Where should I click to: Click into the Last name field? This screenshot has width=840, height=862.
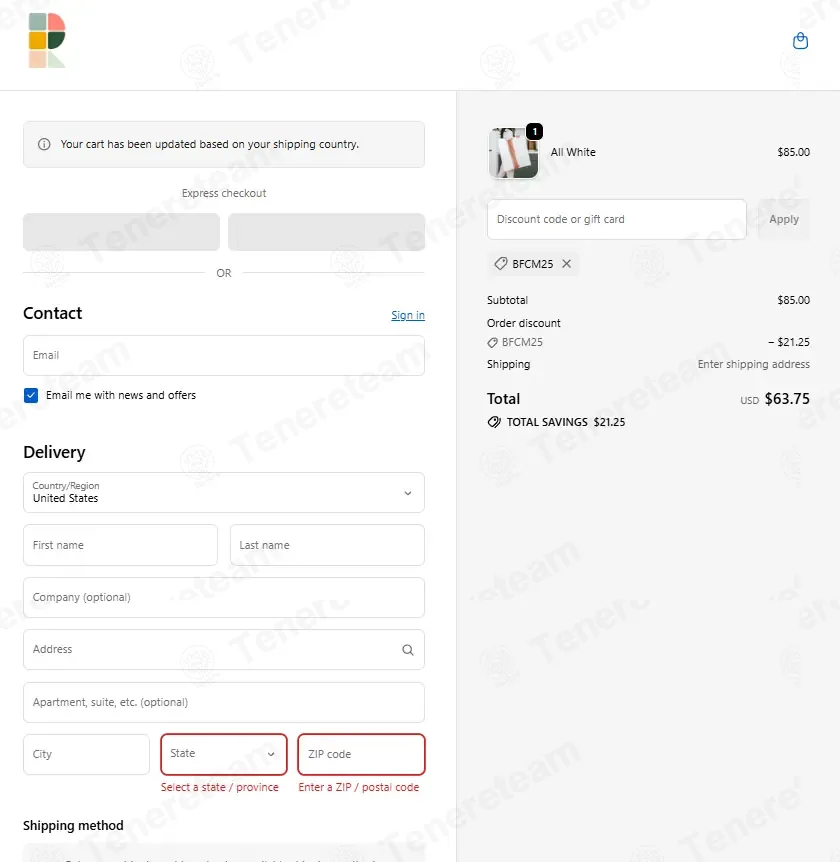327,545
